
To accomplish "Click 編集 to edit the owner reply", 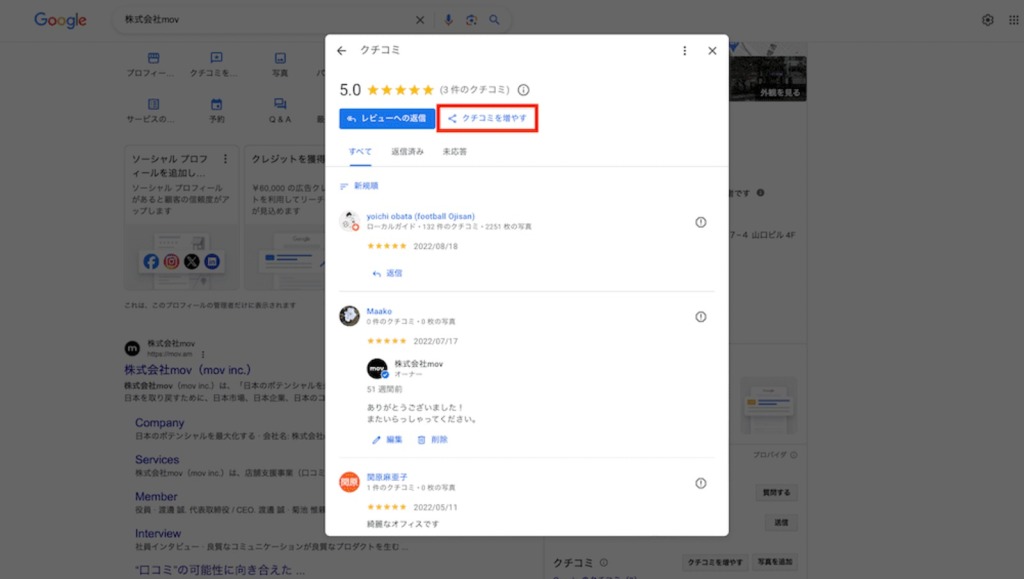I will [388, 439].
